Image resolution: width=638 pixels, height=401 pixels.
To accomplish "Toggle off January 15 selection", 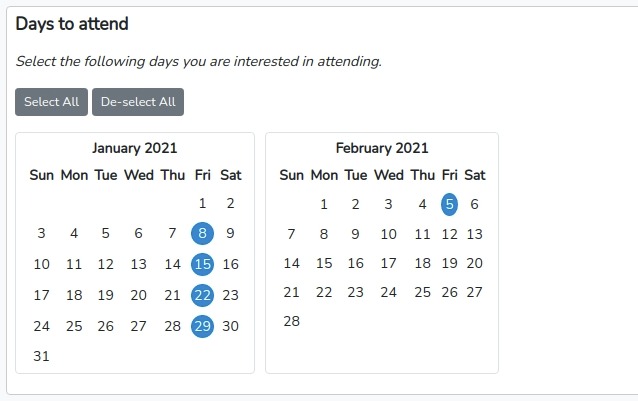I will [203, 264].
